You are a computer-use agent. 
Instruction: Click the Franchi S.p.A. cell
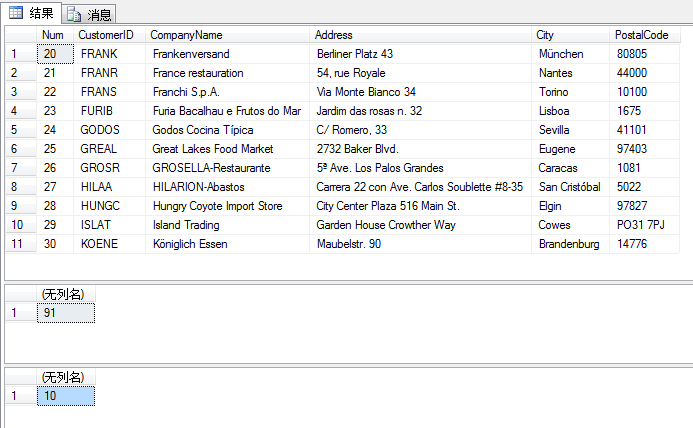click(x=227, y=92)
